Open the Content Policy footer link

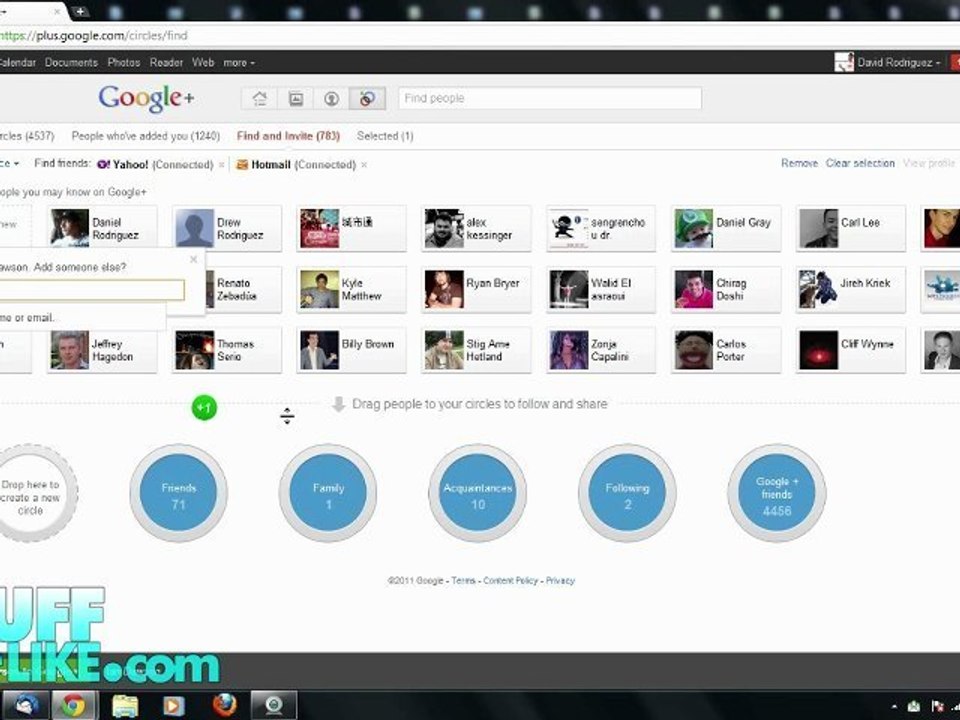click(511, 580)
